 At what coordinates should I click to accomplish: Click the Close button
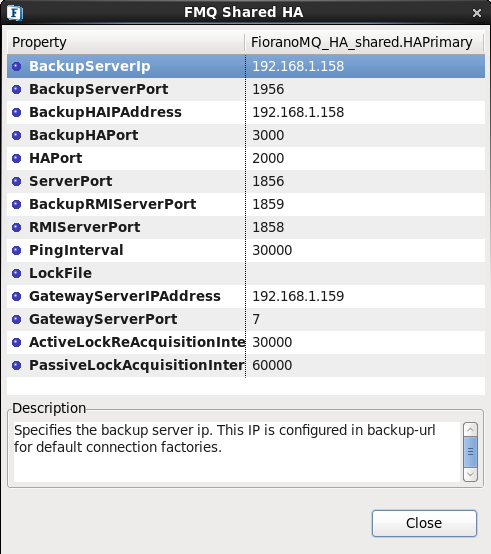pyautogui.click(x=424, y=523)
